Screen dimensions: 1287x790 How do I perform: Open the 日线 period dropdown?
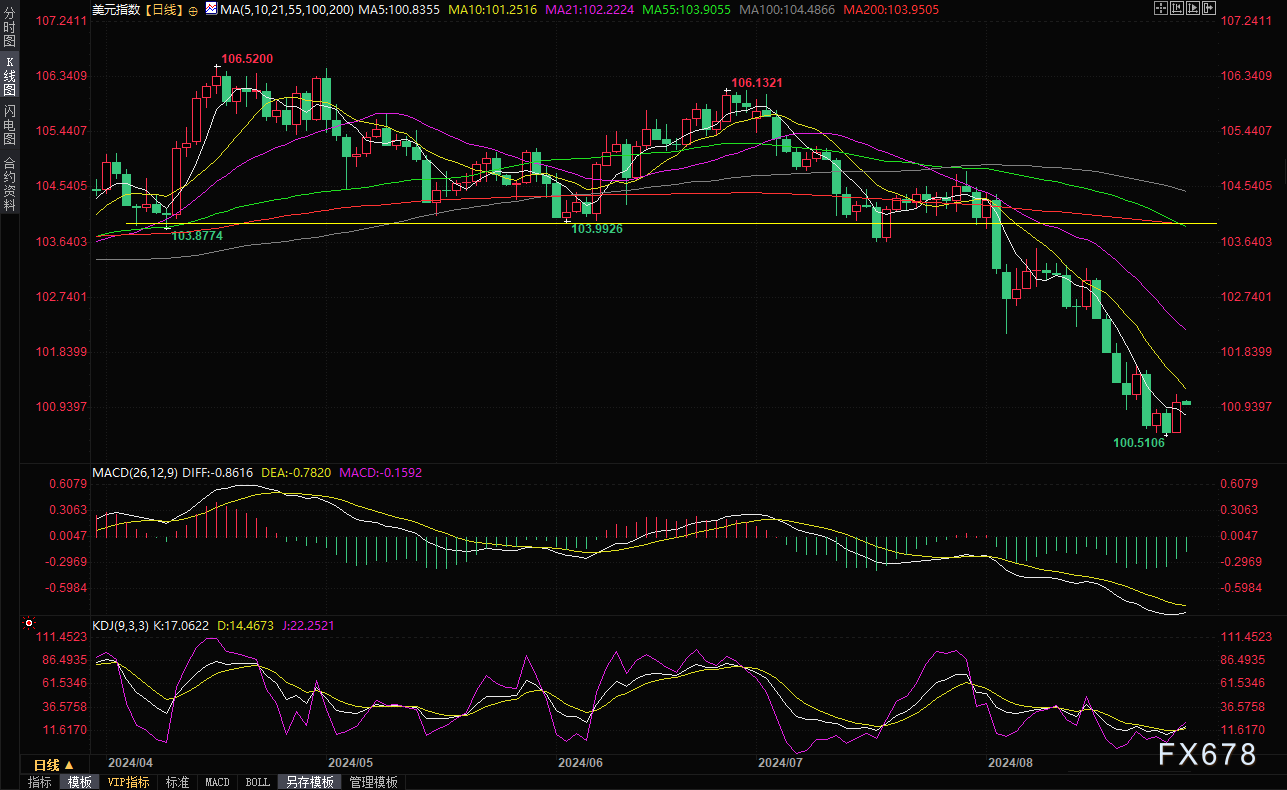click(x=48, y=764)
